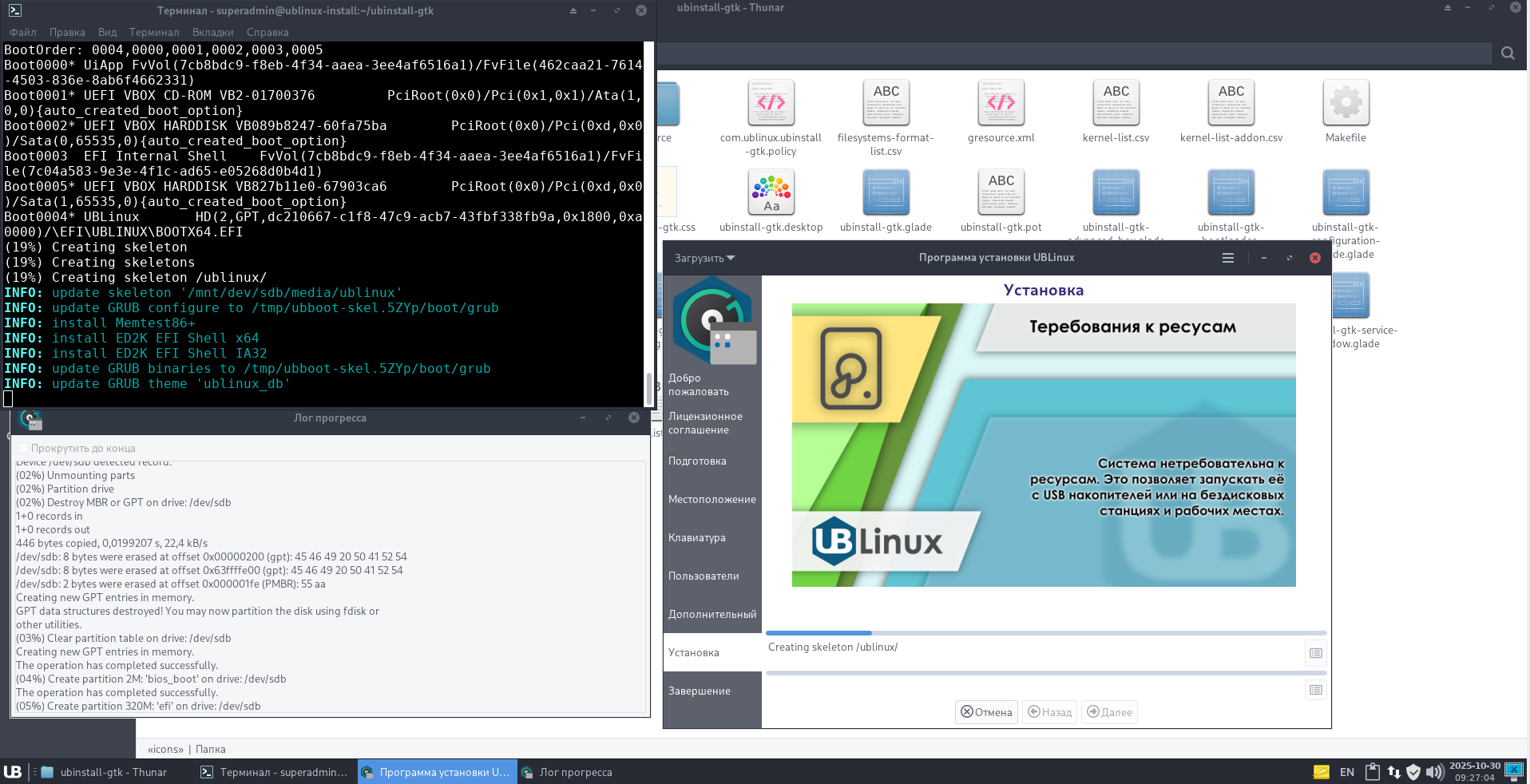Switch keyboard layout via EN indicator
The width and height of the screenshot is (1530, 784).
(x=1346, y=772)
